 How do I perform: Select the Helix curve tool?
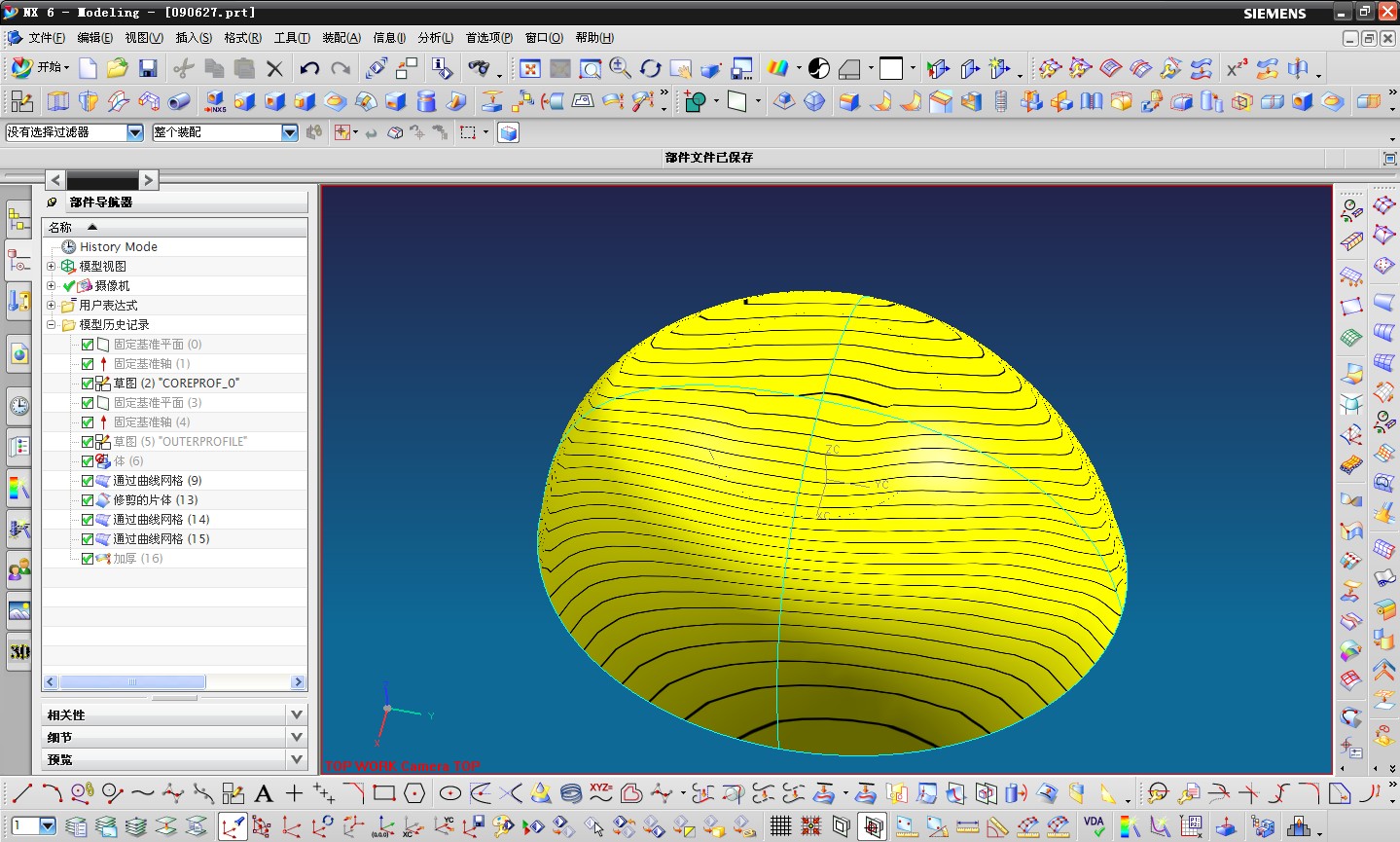coord(571,793)
